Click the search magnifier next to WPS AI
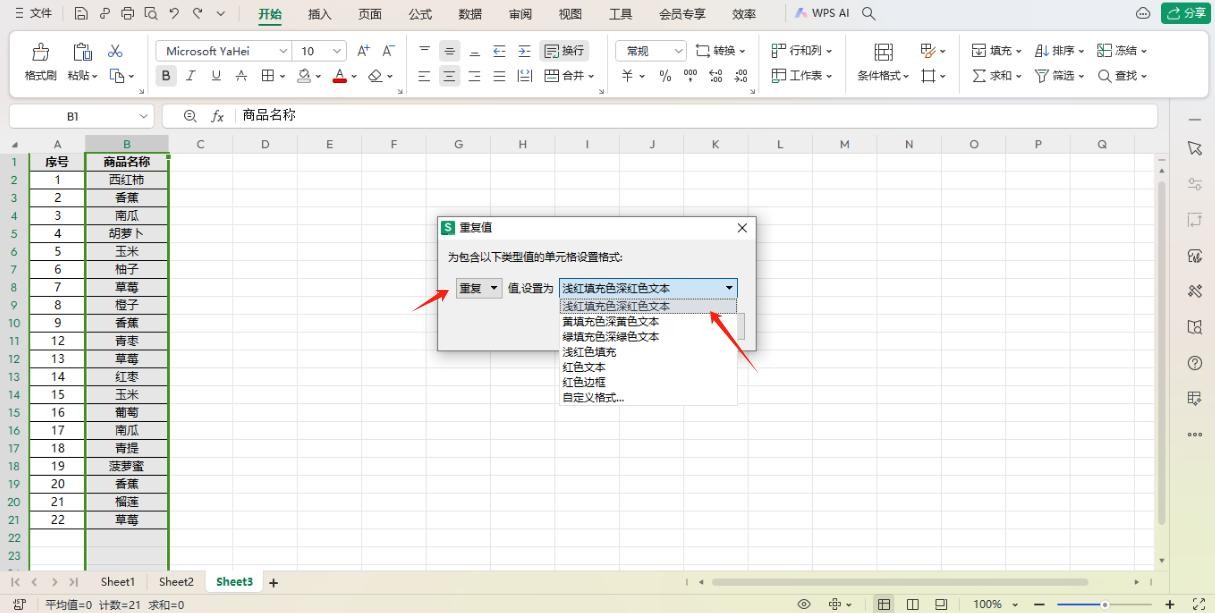The width and height of the screenshot is (1215, 613). (869, 14)
